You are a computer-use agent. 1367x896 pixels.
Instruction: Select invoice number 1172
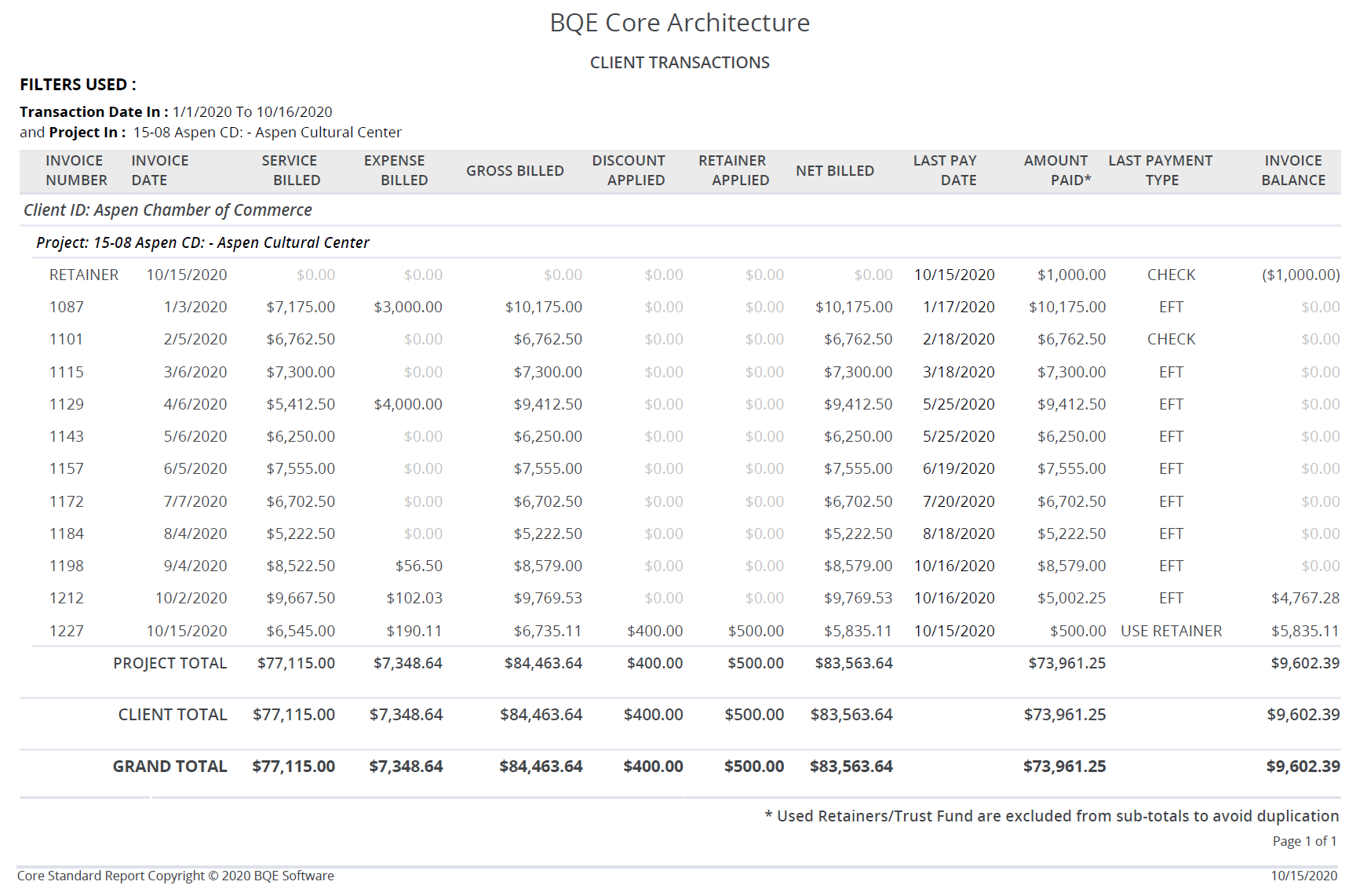pyautogui.click(x=67, y=502)
